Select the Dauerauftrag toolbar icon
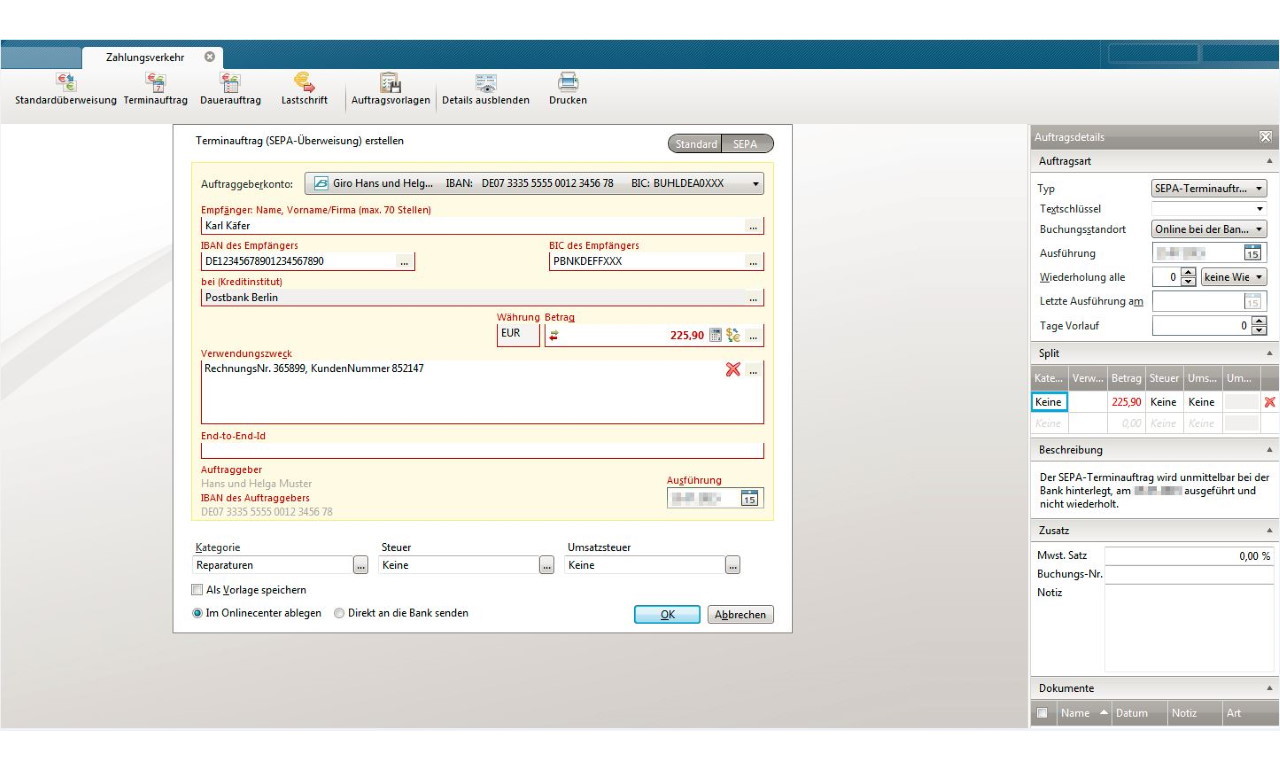The height and width of the screenshot is (770, 1280). [x=230, y=84]
